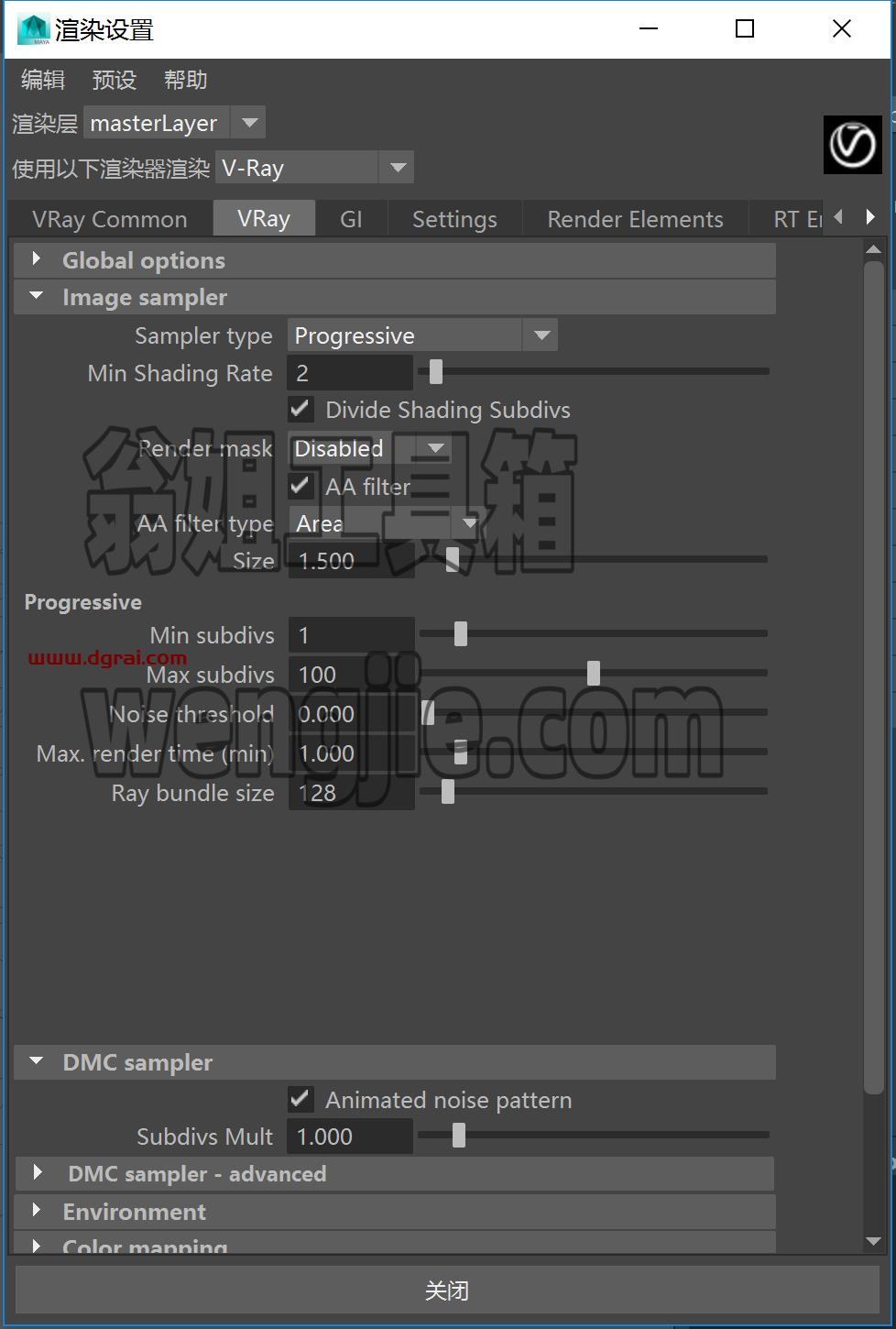
Task: Click the Min subdivs slider handle
Action: coord(461,633)
